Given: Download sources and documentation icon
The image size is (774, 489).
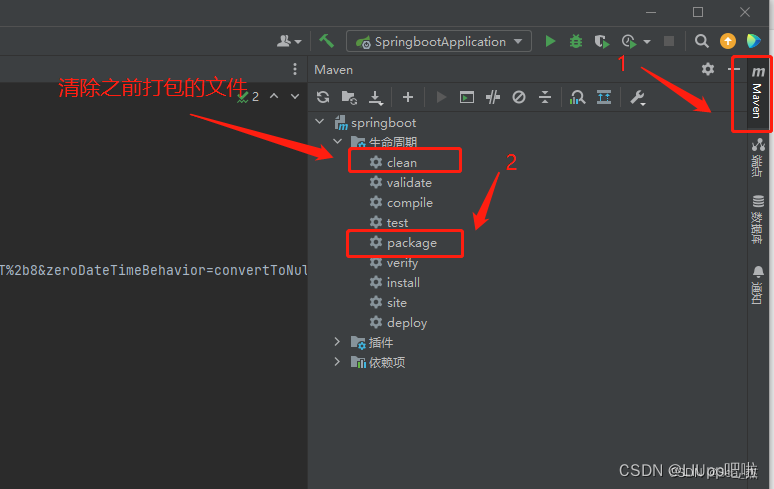Looking at the screenshot, I should (376, 98).
